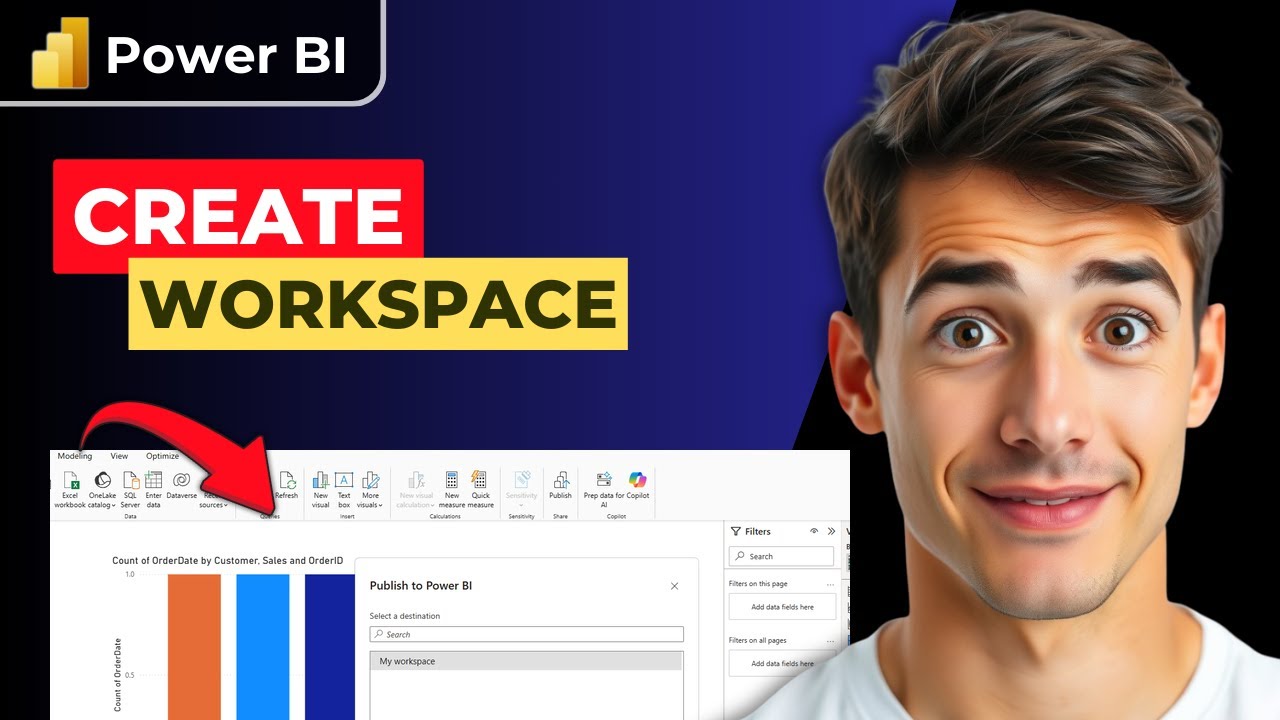Image resolution: width=1280 pixels, height=720 pixels.
Task: Switch to the View ribbon tab
Action: [119, 456]
